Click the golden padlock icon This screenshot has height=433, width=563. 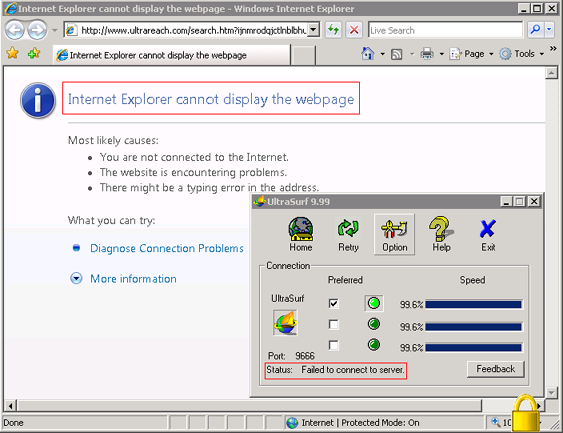526,414
